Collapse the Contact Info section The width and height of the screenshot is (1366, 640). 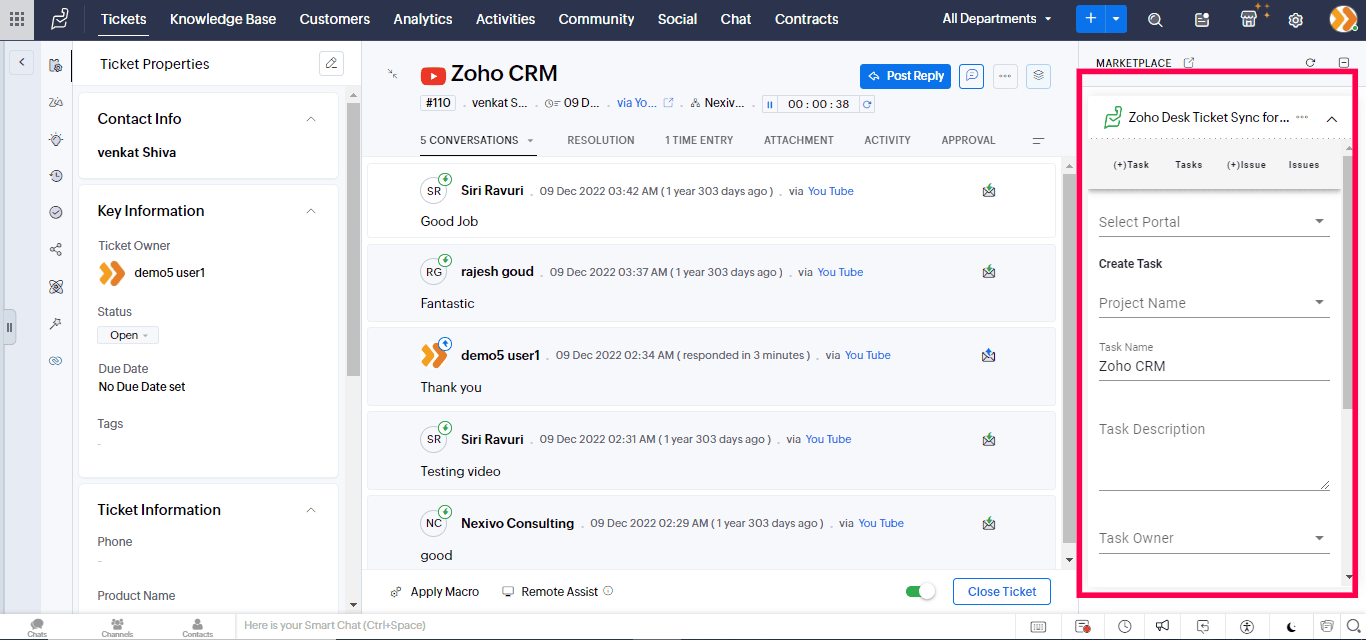[x=311, y=119]
